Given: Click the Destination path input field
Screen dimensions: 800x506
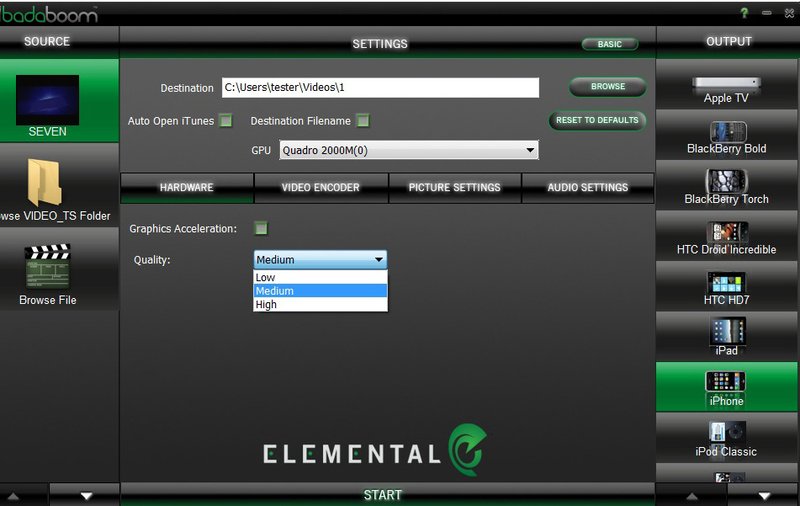Looking at the screenshot, I should (x=380, y=87).
